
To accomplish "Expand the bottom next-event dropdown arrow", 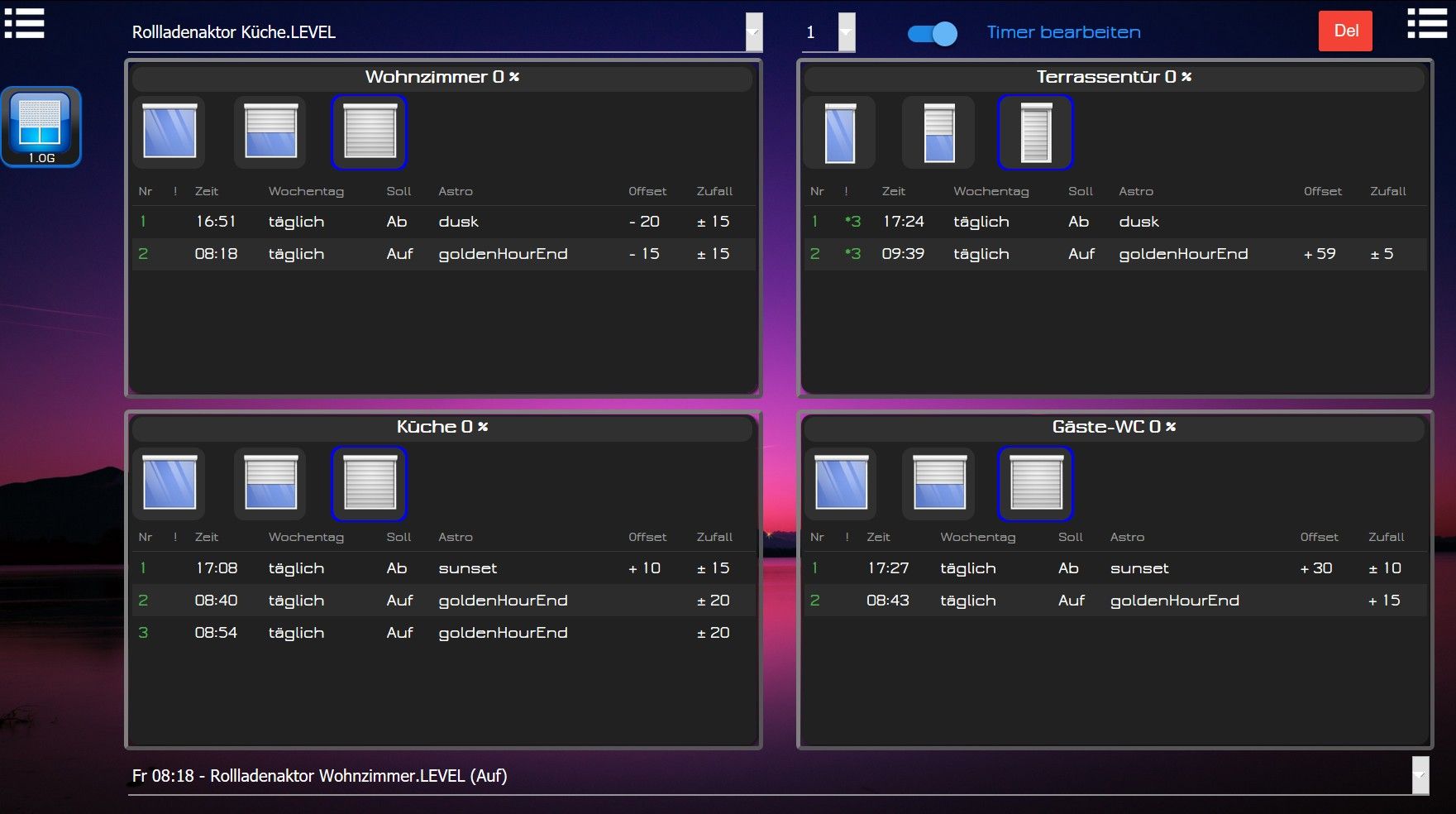I will point(1420,775).
